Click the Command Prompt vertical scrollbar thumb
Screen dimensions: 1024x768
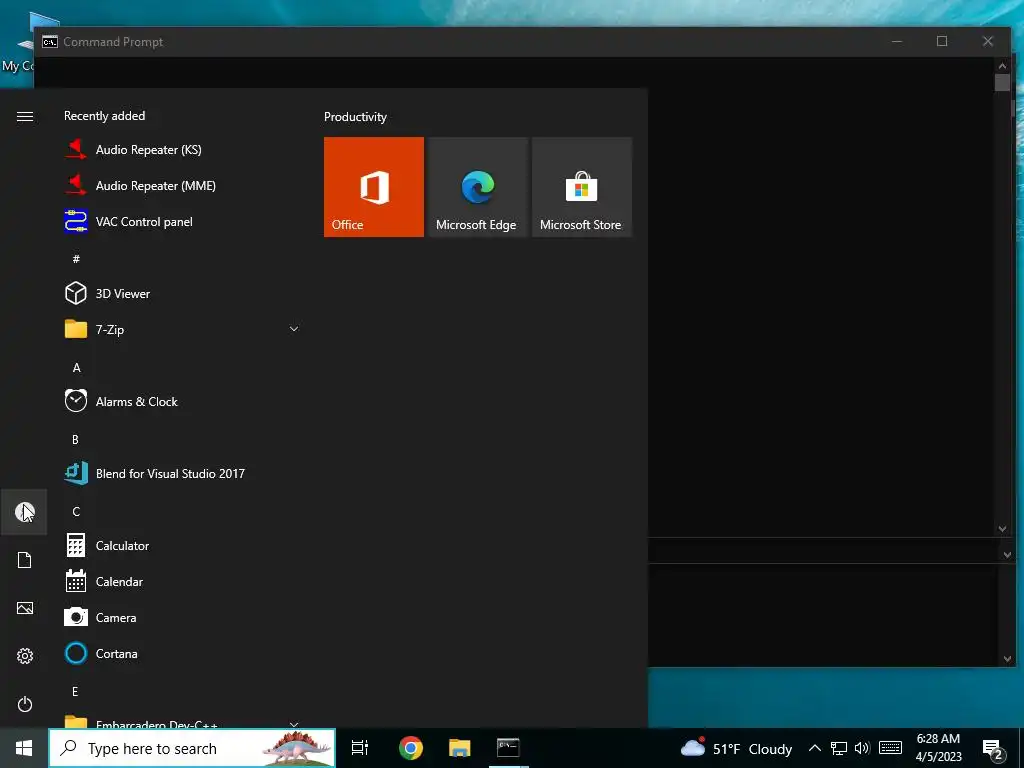[x=1002, y=82]
